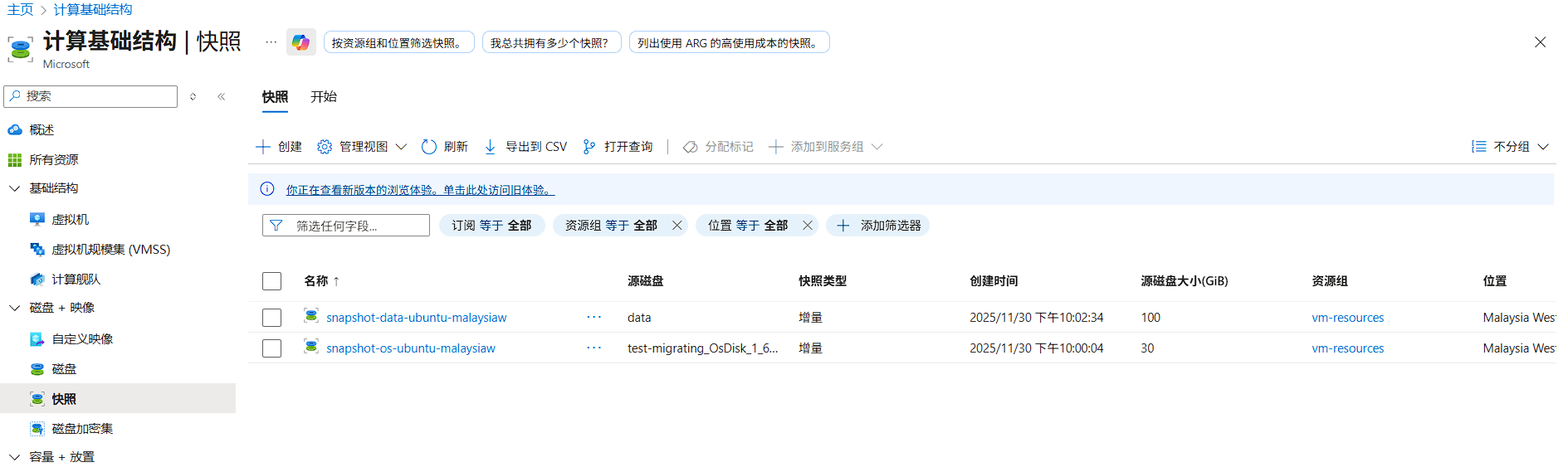Click the 按资源组和位置筛选快照 suggestion
The height and width of the screenshot is (472, 1568).
[398, 42]
